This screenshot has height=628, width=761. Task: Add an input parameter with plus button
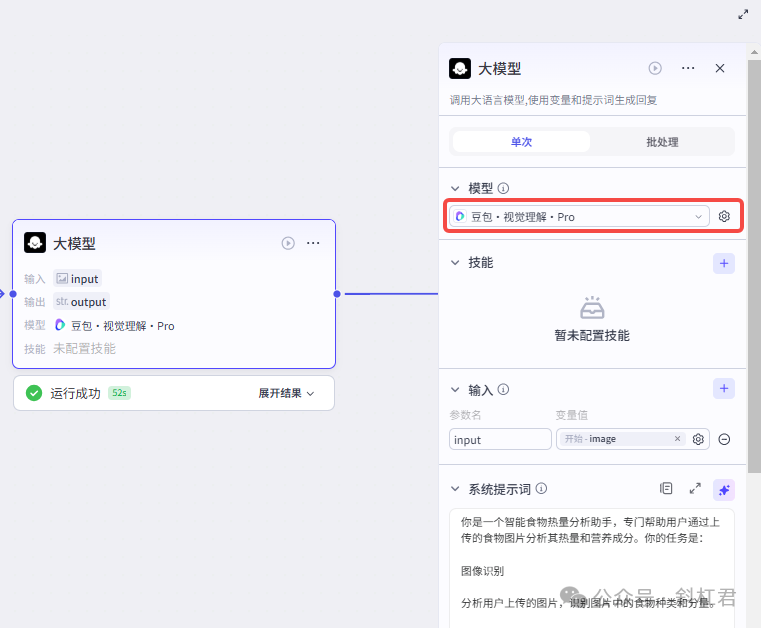point(724,388)
